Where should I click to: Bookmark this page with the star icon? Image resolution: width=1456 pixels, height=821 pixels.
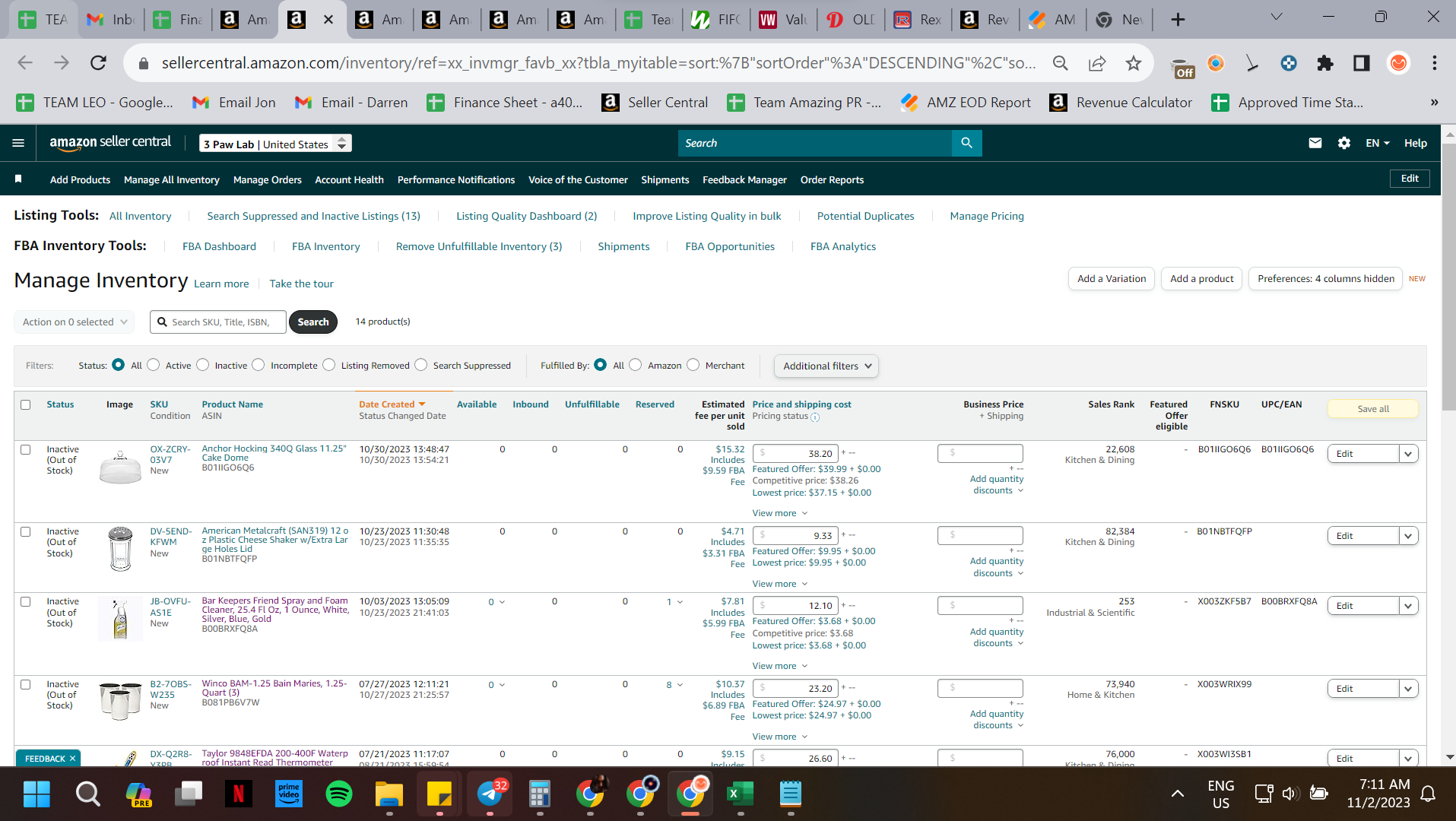(x=1133, y=63)
